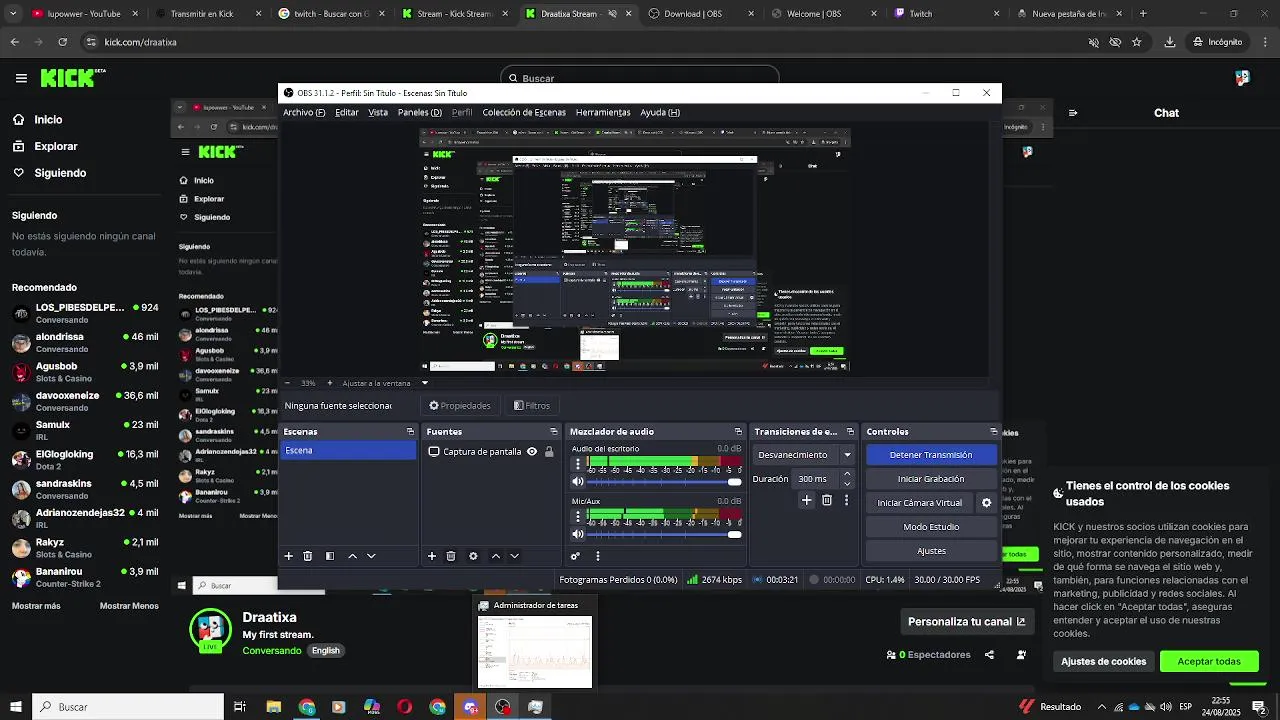
Task: Undock the Mezclador de audio panel
Action: click(738, 432)
